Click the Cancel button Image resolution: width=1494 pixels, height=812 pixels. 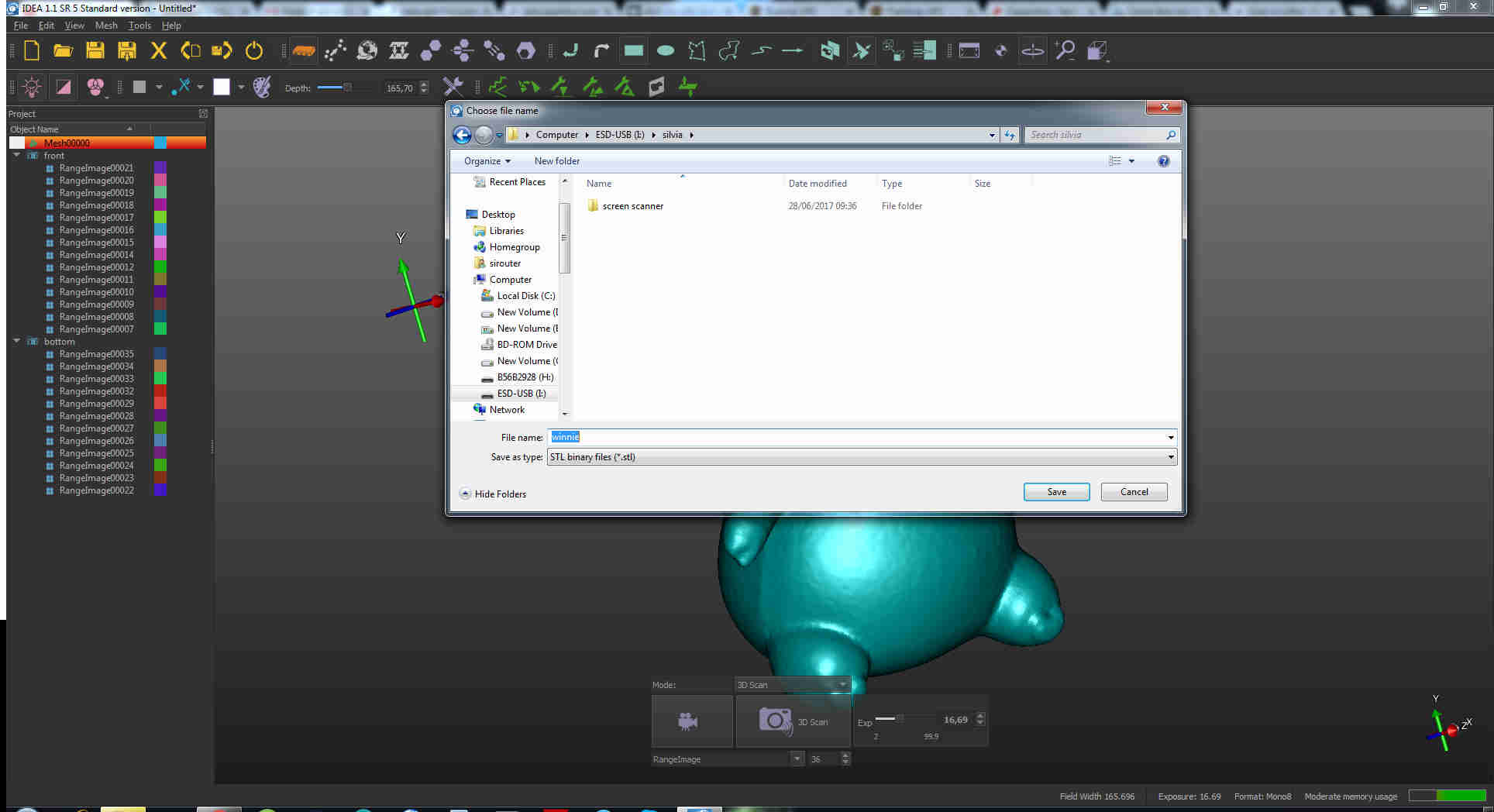coord(1134,492)
